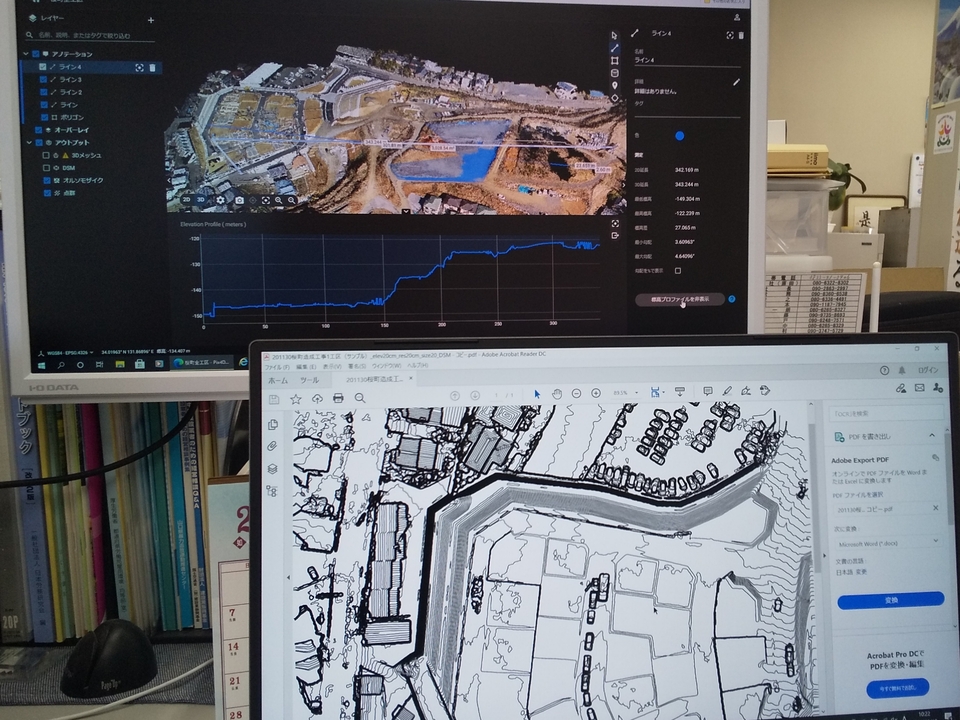
Task: Select the line measurement tool
Action: click(x=614, y=48)
